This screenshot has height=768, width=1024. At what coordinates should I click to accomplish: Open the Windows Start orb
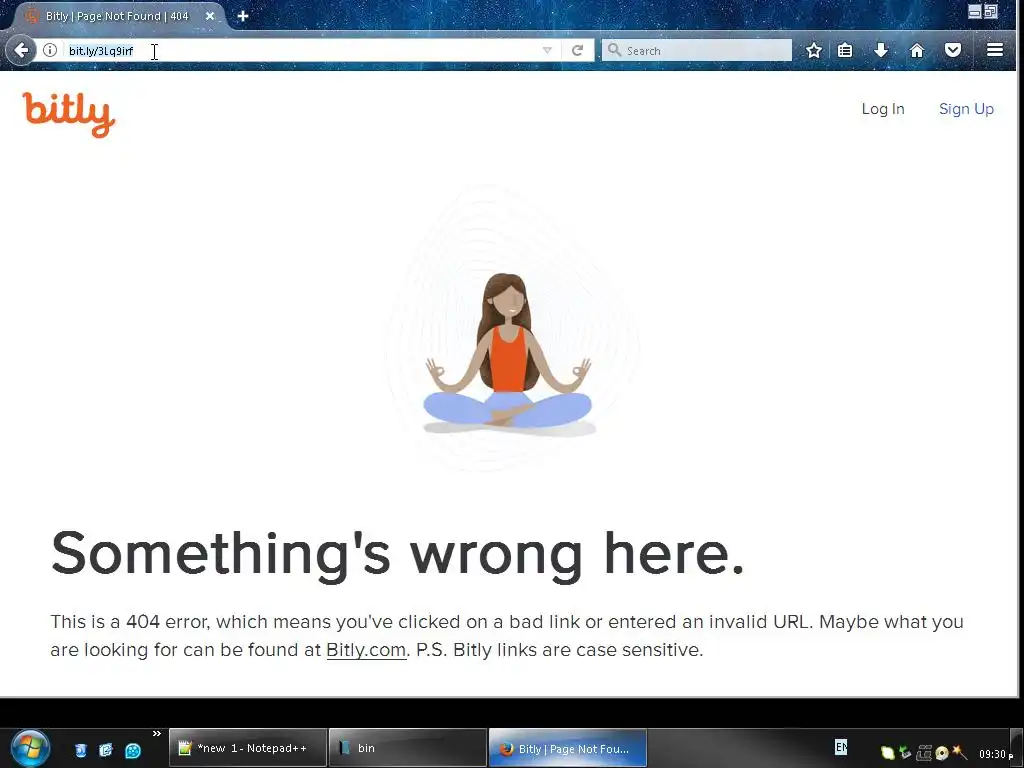tap(30, 748)
